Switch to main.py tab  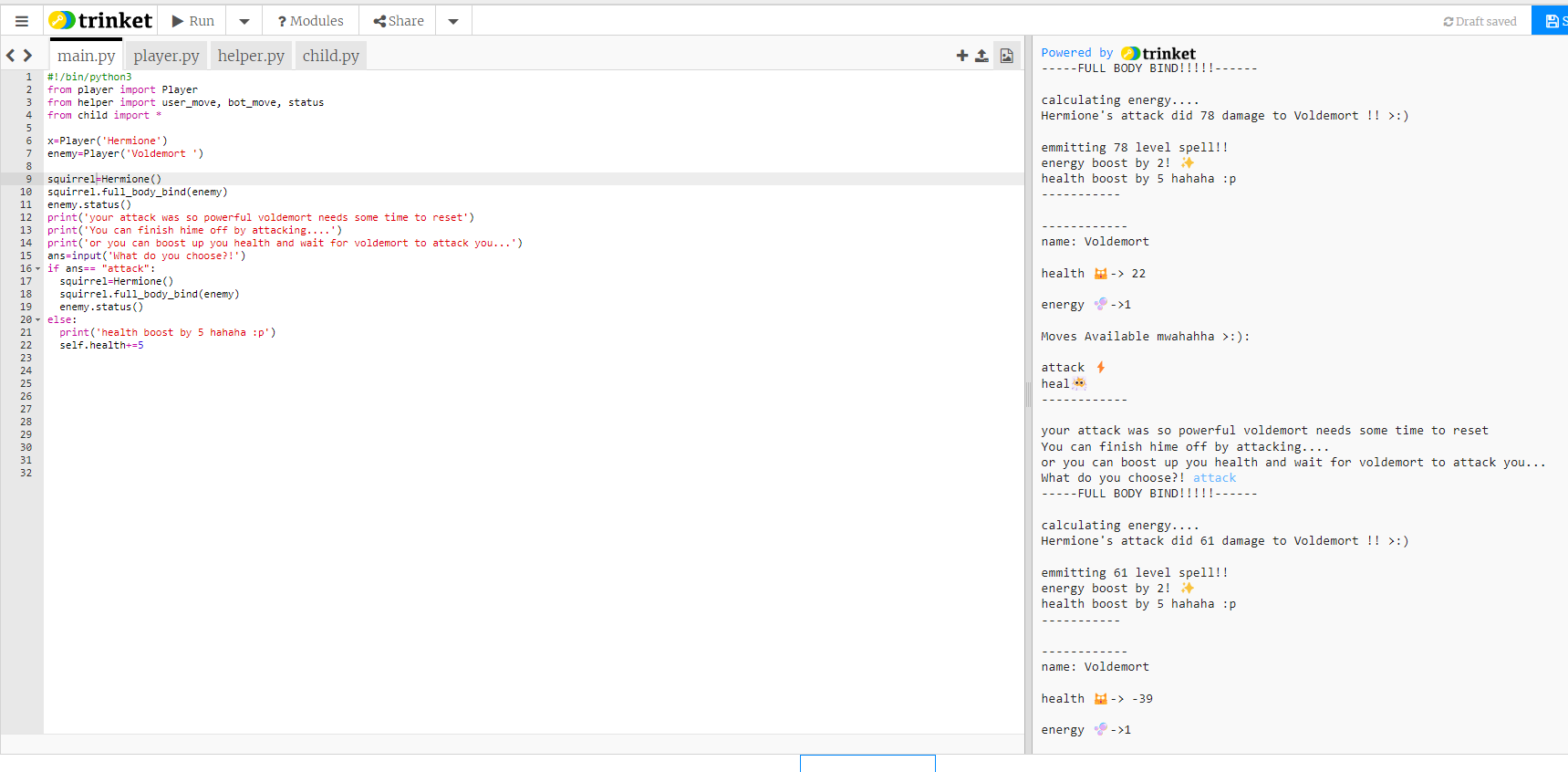87,56
